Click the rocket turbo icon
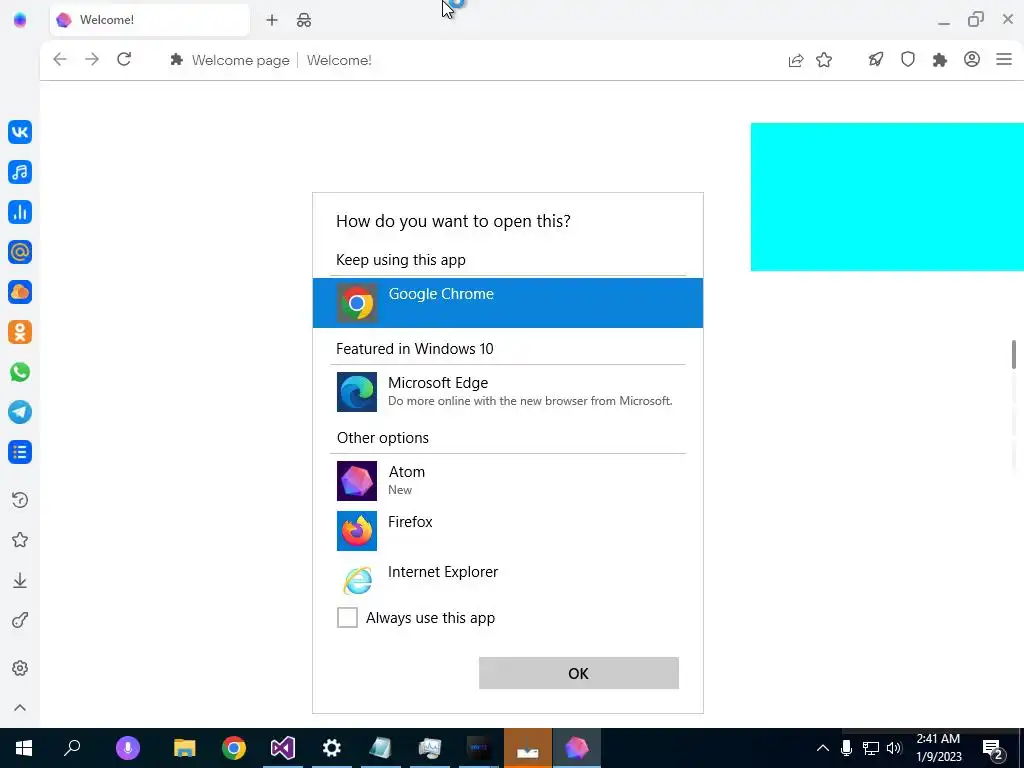 [876, 59]
